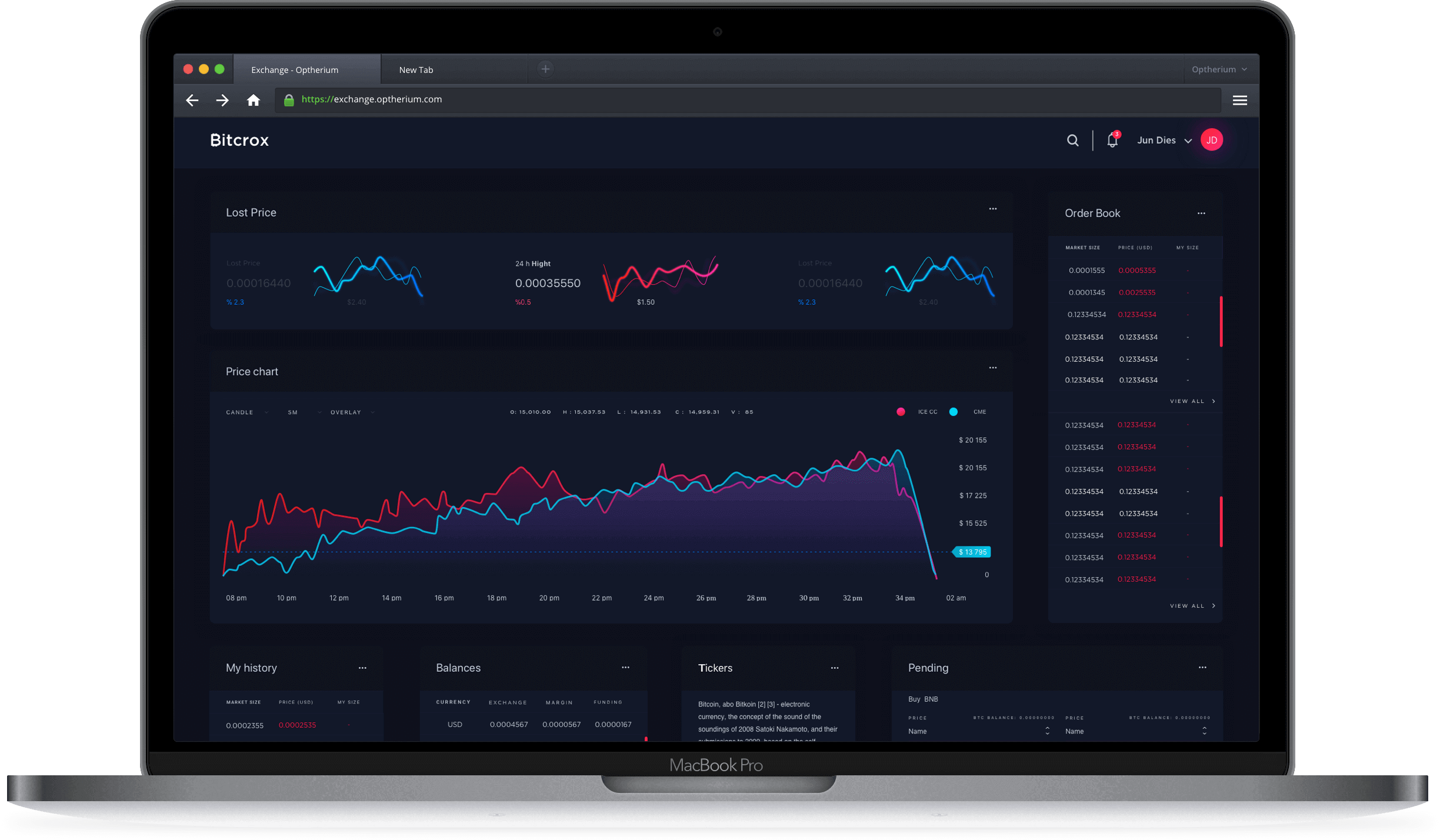Click market size 0.0001555 in Order Book
This screenshot has width=1440, height=840.
tap(1086, 271)
